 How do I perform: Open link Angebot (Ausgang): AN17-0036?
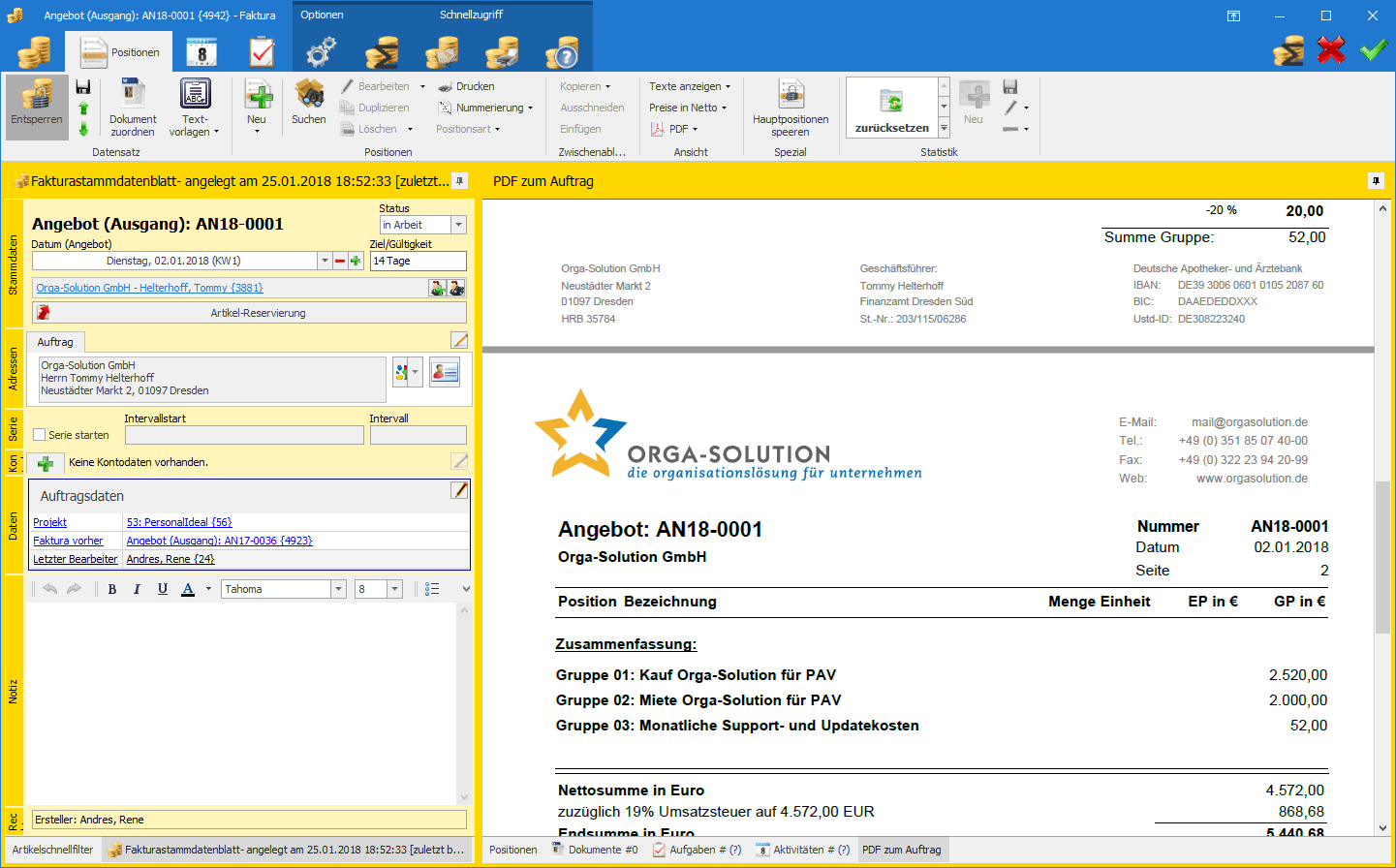[x=220, y=541]
